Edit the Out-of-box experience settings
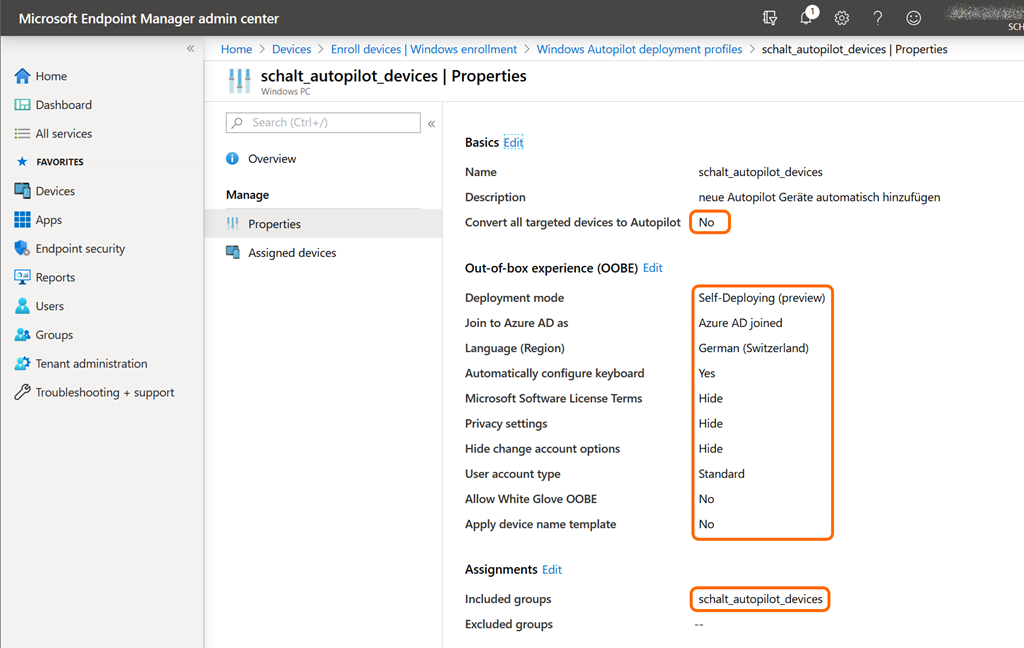 [x=652, y=268]
